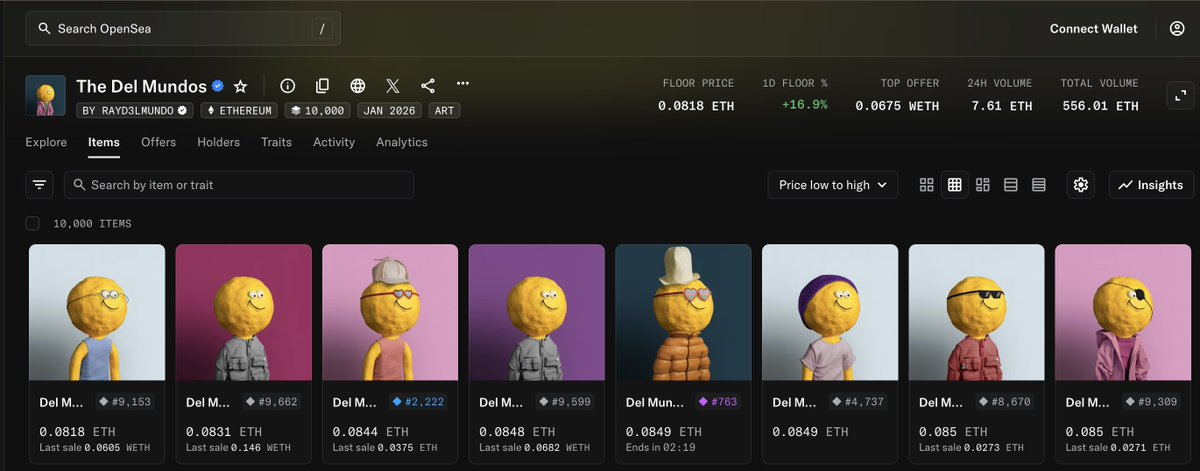Switch to the Holders tab
The height and width of the screenshot is (471, 1200).
pyautogui.click(x=218, y=142)
